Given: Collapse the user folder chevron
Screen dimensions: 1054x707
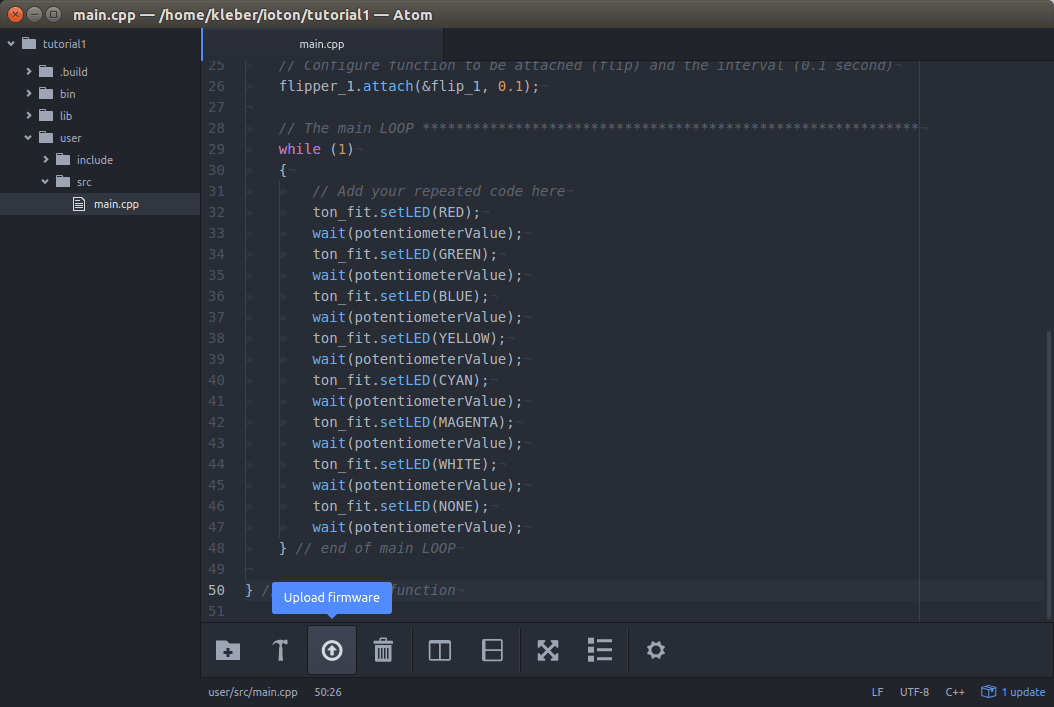Looking at the screenshot, I should pyautogui.click(x=28, y=138).
